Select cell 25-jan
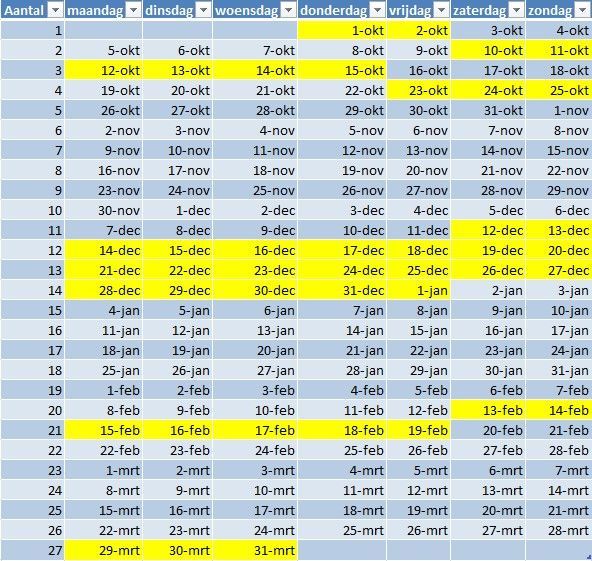Image resolution: width=592 pixels, height=561 pixels. coord(103,370)
